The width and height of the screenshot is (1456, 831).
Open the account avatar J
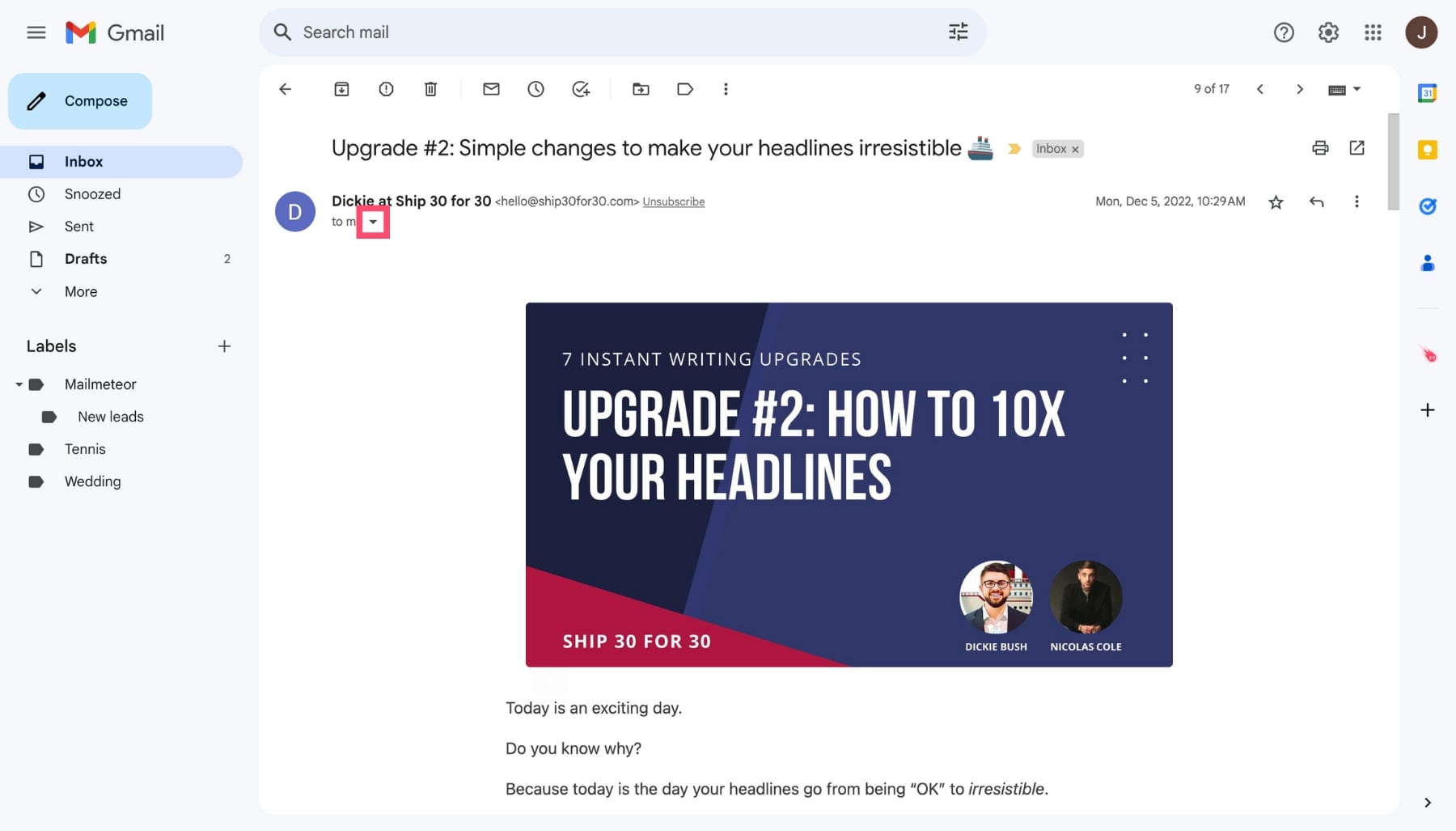pos(1421,32)
